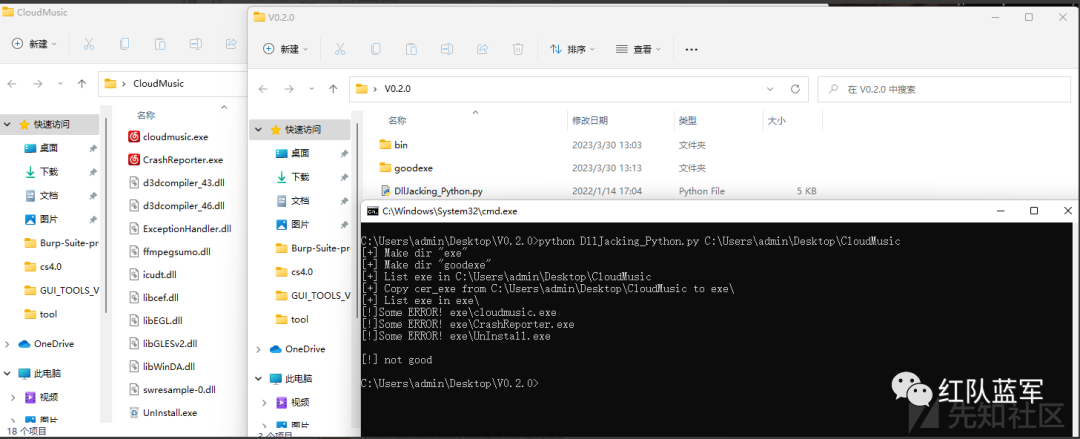Open View dropdown in V0.2.0 toolbar

coord(638,49)
